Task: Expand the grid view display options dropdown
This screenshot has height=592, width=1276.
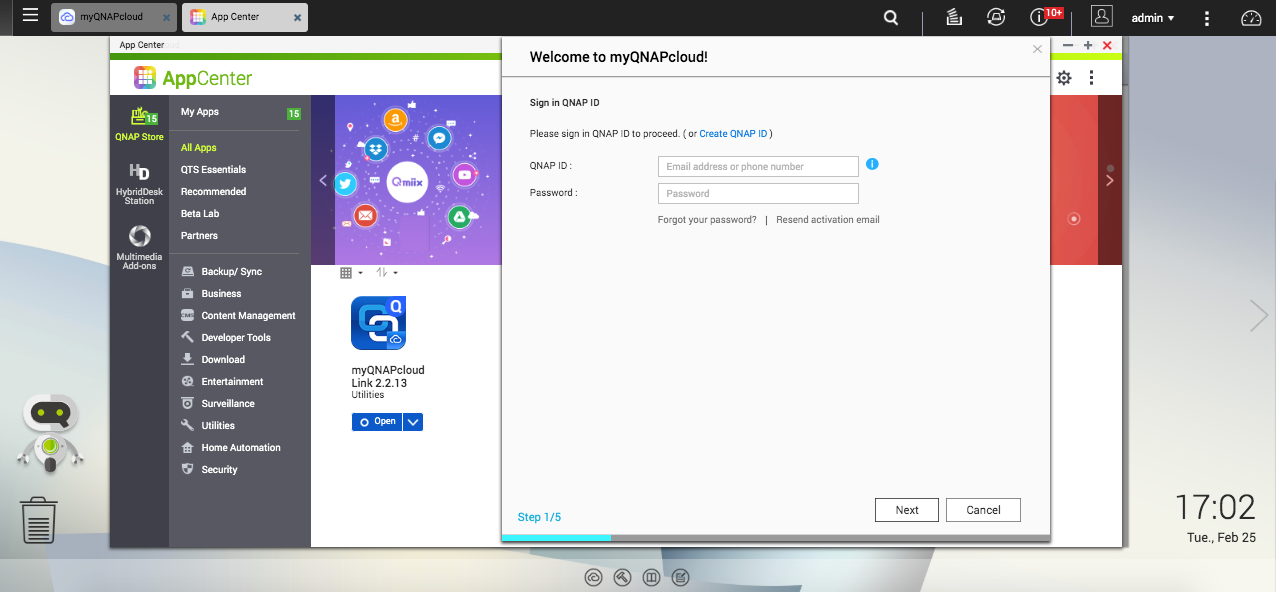Action: (350, 272)
